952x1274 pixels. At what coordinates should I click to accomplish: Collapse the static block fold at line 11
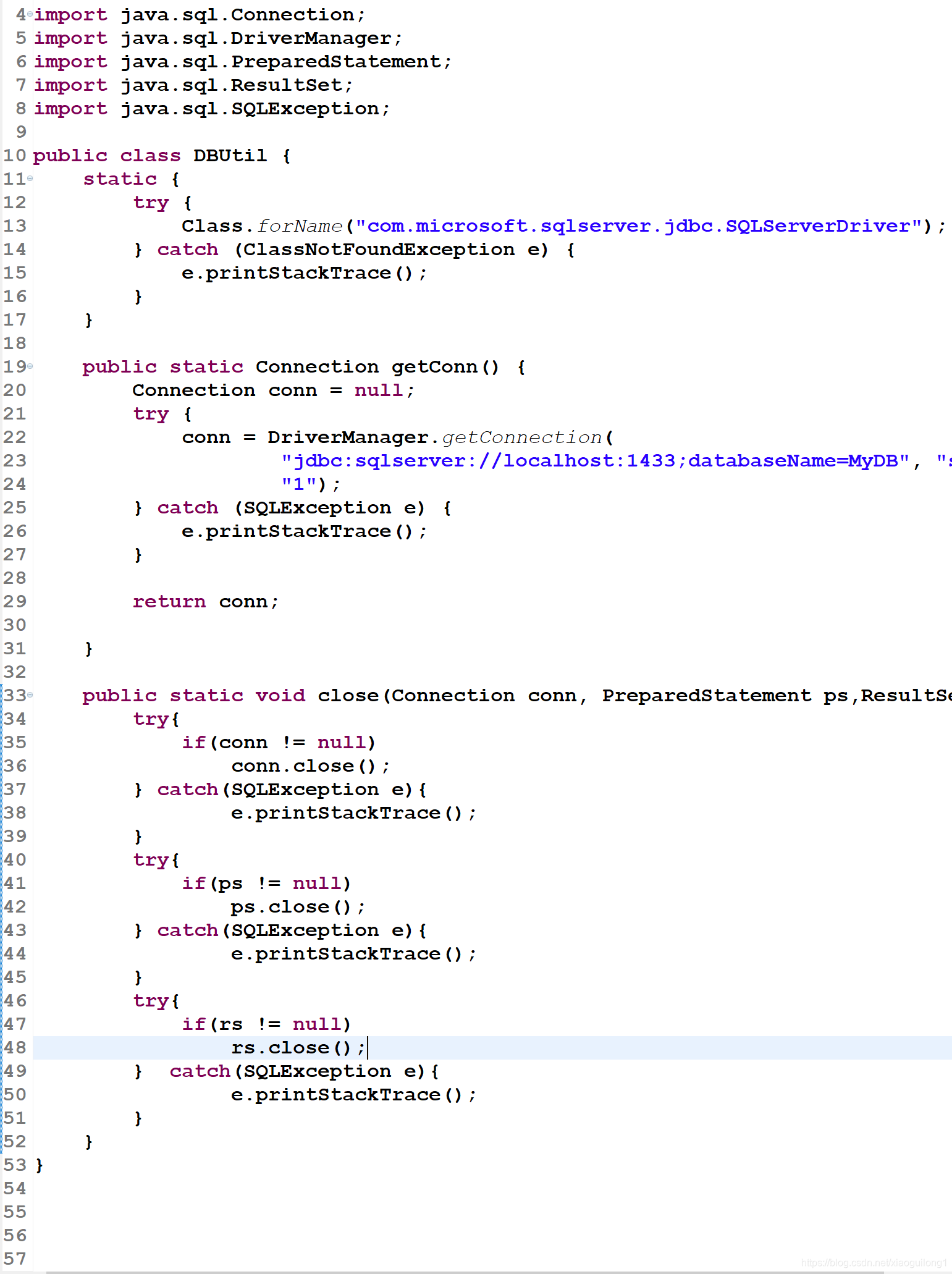tap(30, 179)
